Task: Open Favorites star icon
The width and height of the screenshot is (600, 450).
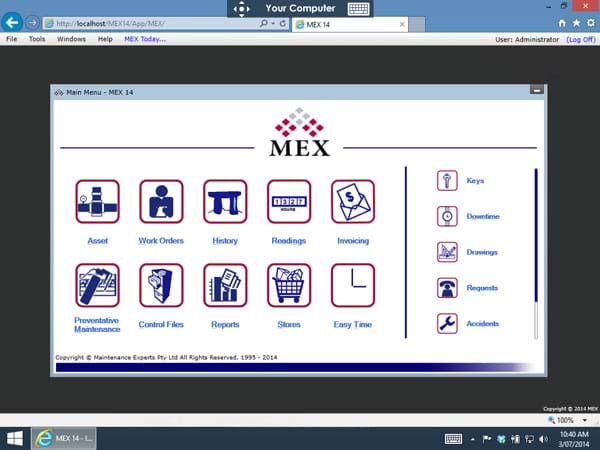Action: click(576, 23)
